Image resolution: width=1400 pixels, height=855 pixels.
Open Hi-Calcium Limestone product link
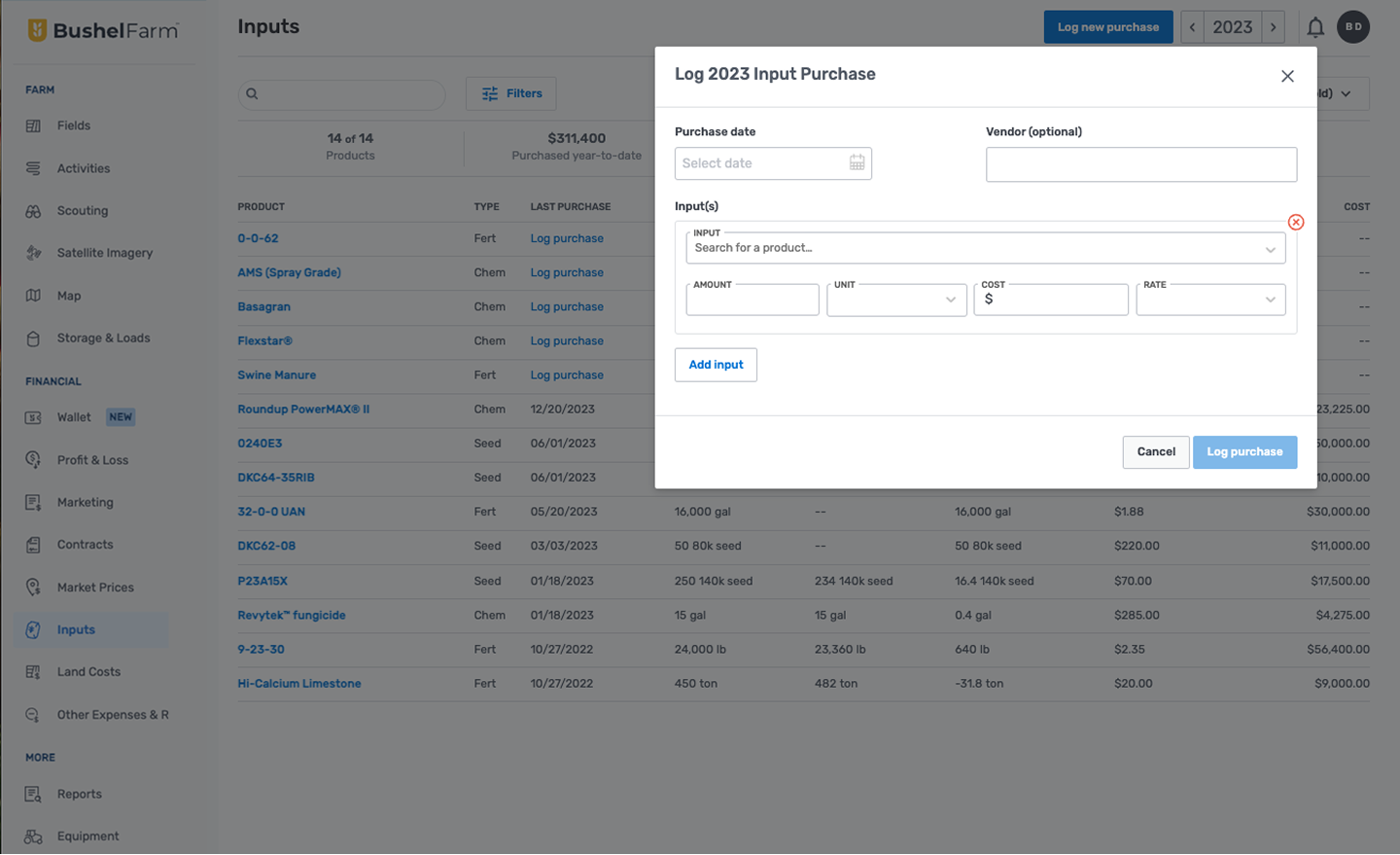point(298,684)
